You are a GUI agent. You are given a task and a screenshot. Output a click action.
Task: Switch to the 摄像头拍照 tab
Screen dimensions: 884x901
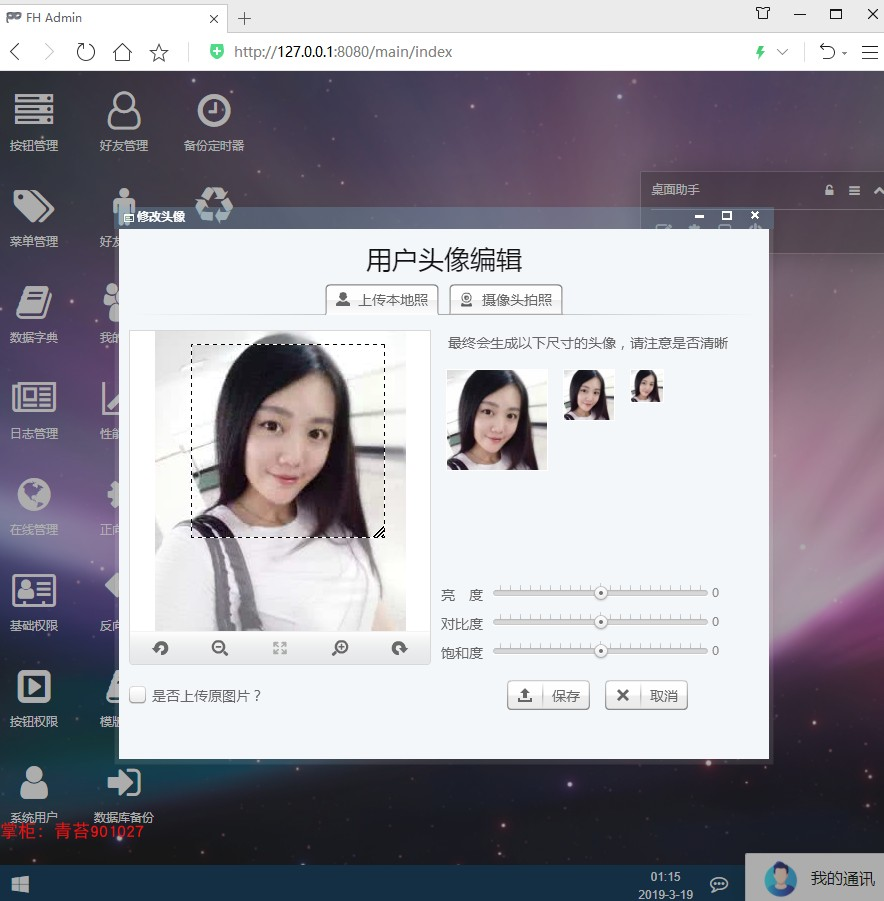point(506,299)
